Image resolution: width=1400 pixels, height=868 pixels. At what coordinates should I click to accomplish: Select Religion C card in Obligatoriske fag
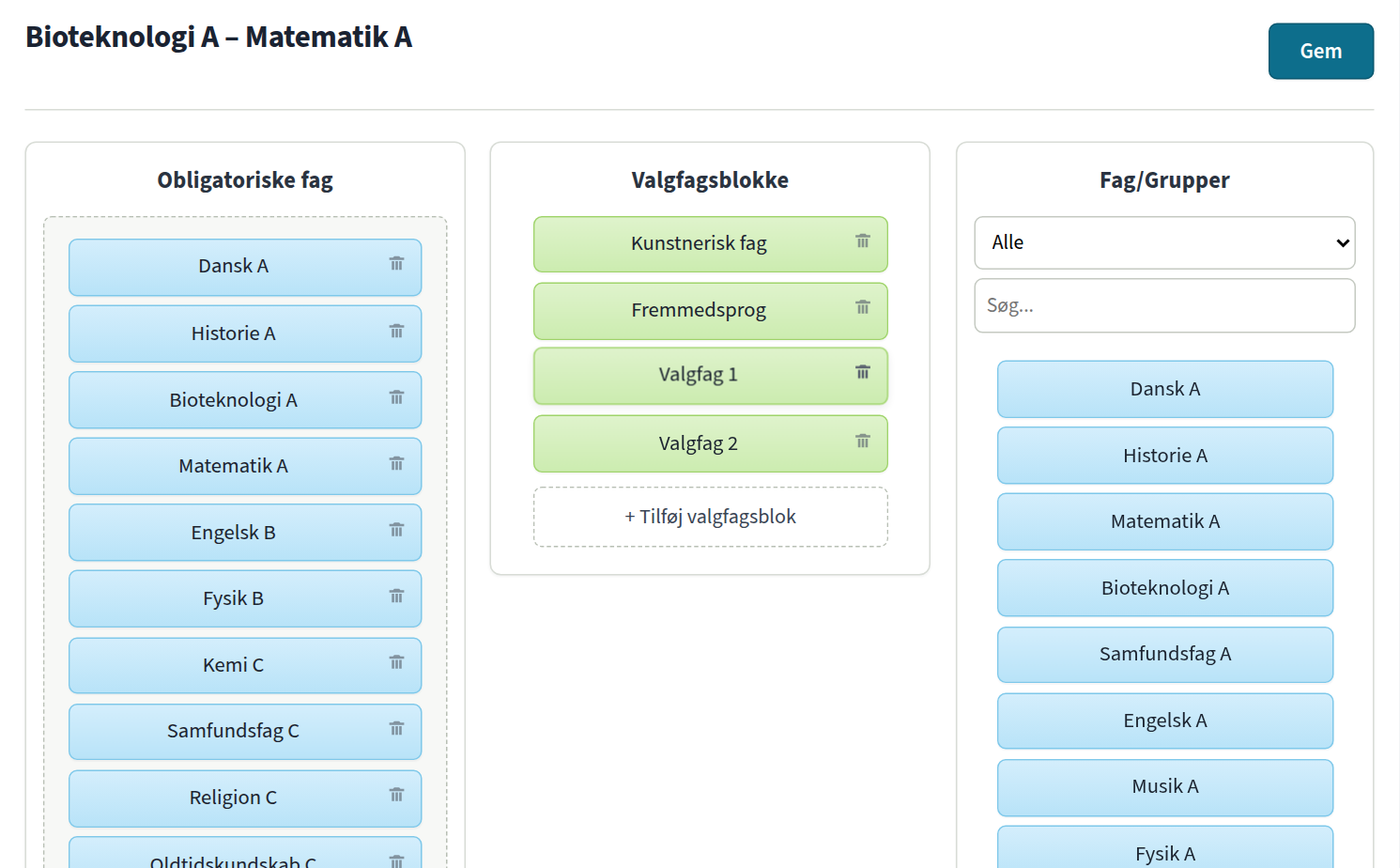[245, 798]
